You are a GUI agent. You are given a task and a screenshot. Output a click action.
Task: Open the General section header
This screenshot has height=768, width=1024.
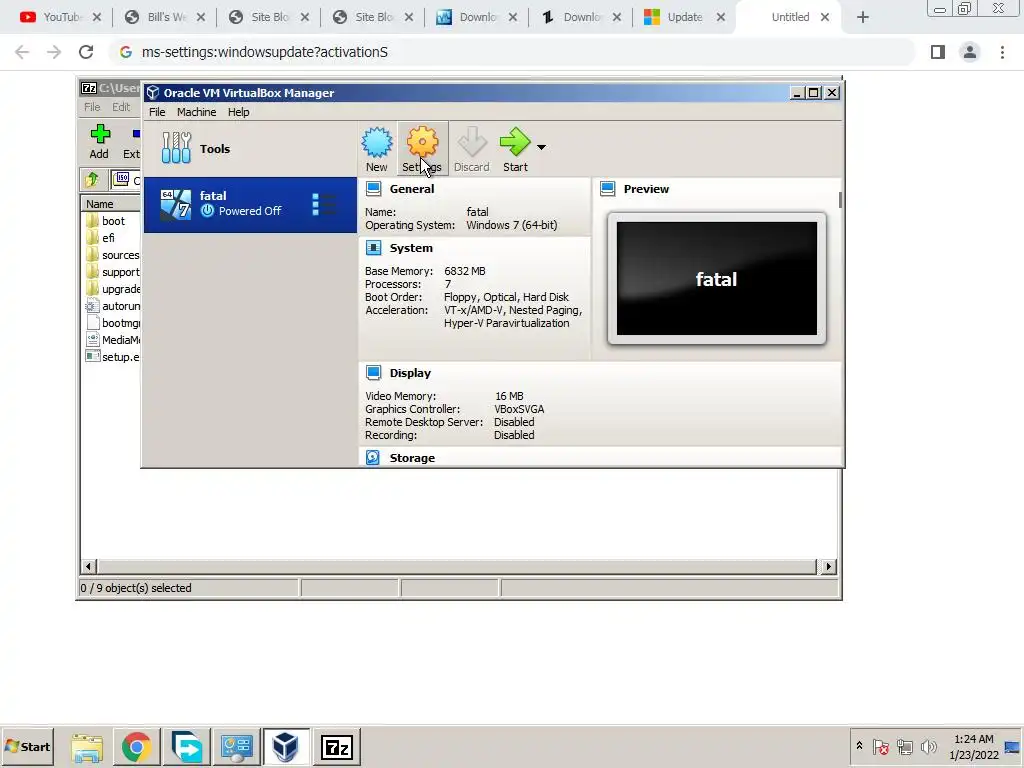pos(411,189)
